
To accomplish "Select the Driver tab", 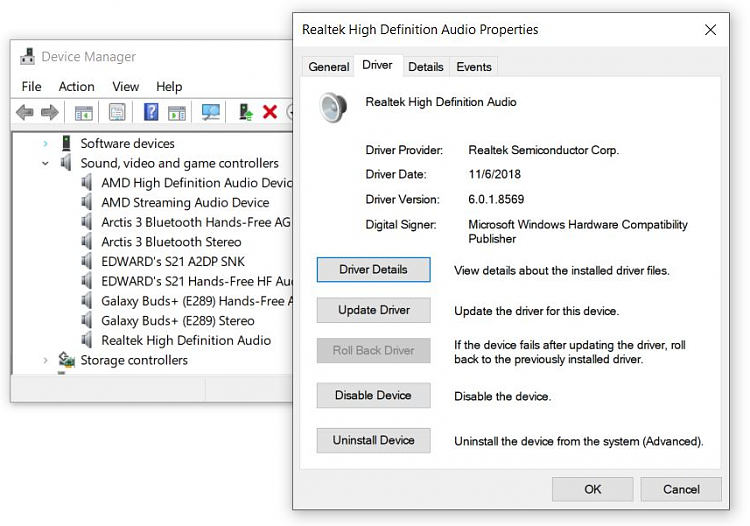I will click(377, 65).
